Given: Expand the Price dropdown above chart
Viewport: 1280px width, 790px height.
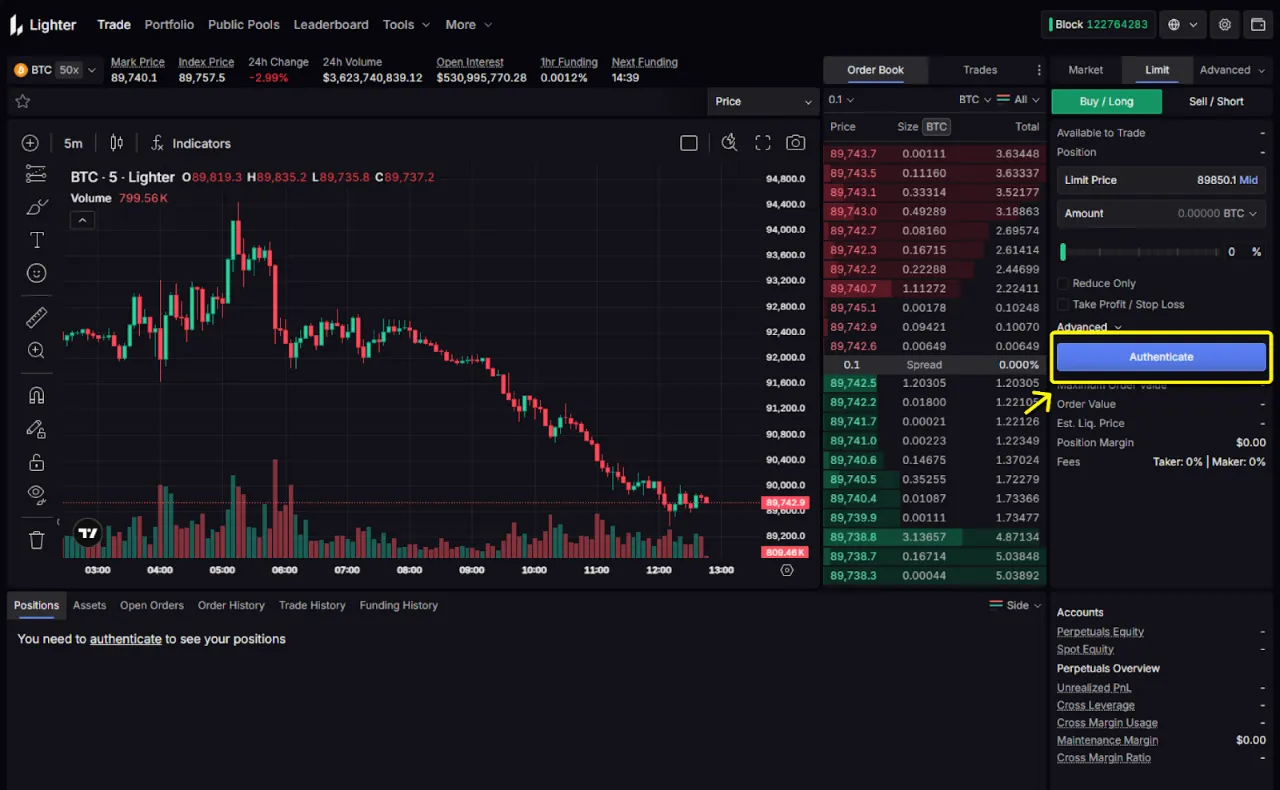Looking at the screenshot, I should pyautogui.click(x=763, y=101).
